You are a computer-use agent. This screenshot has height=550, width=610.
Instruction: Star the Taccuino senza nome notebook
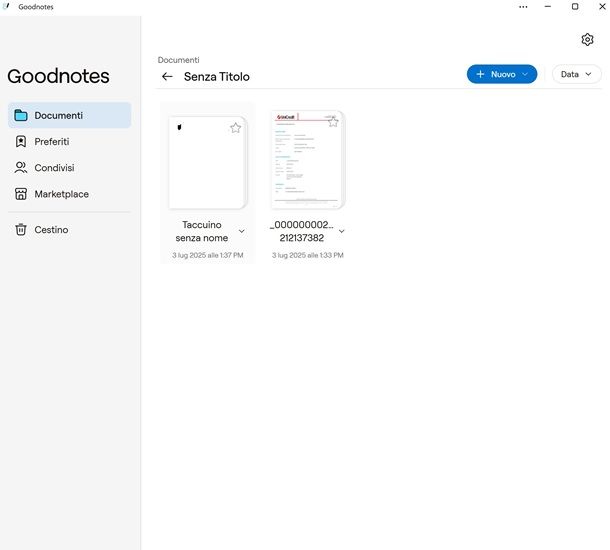pos(235,128)
